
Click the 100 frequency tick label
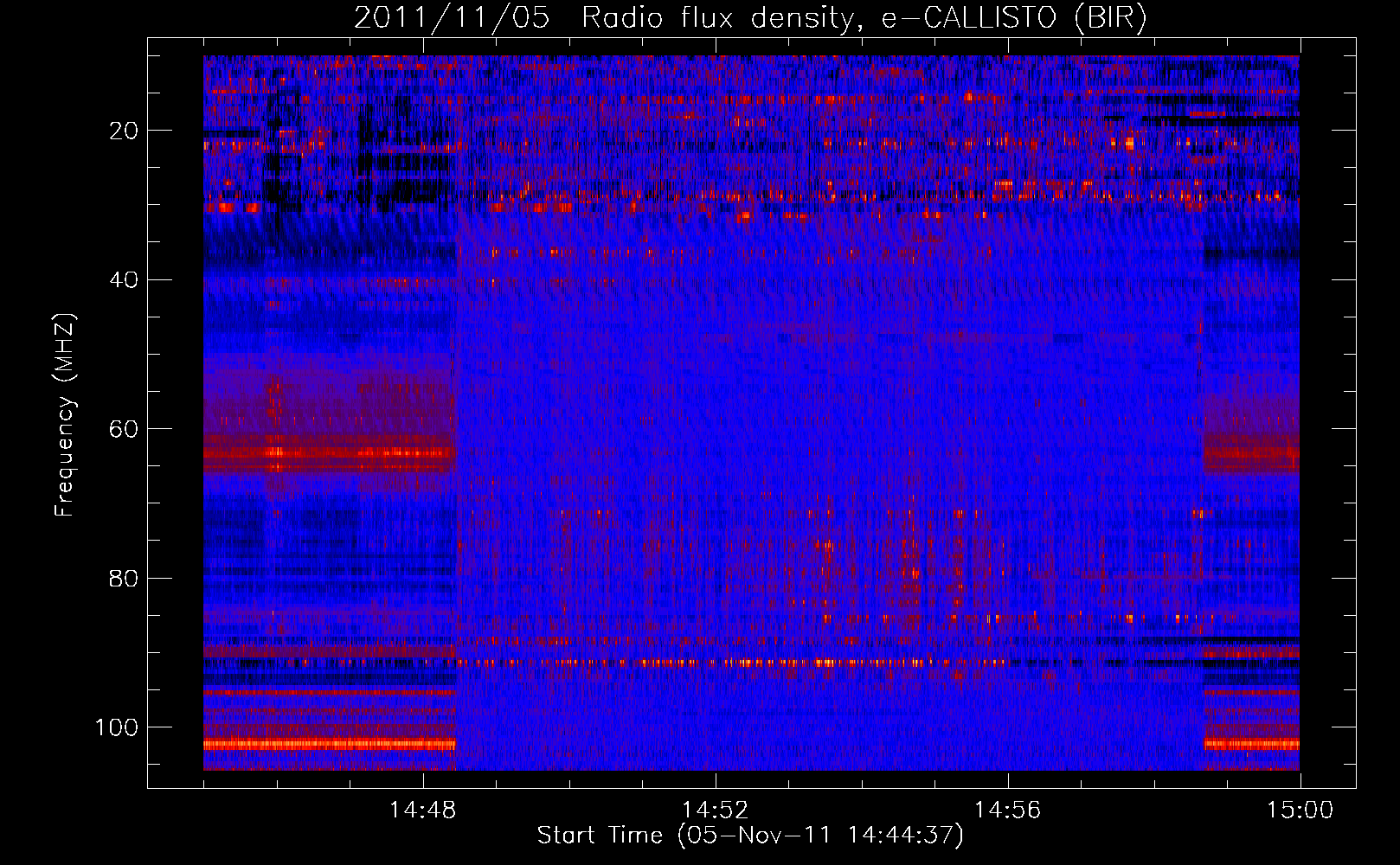pos(117,727)
